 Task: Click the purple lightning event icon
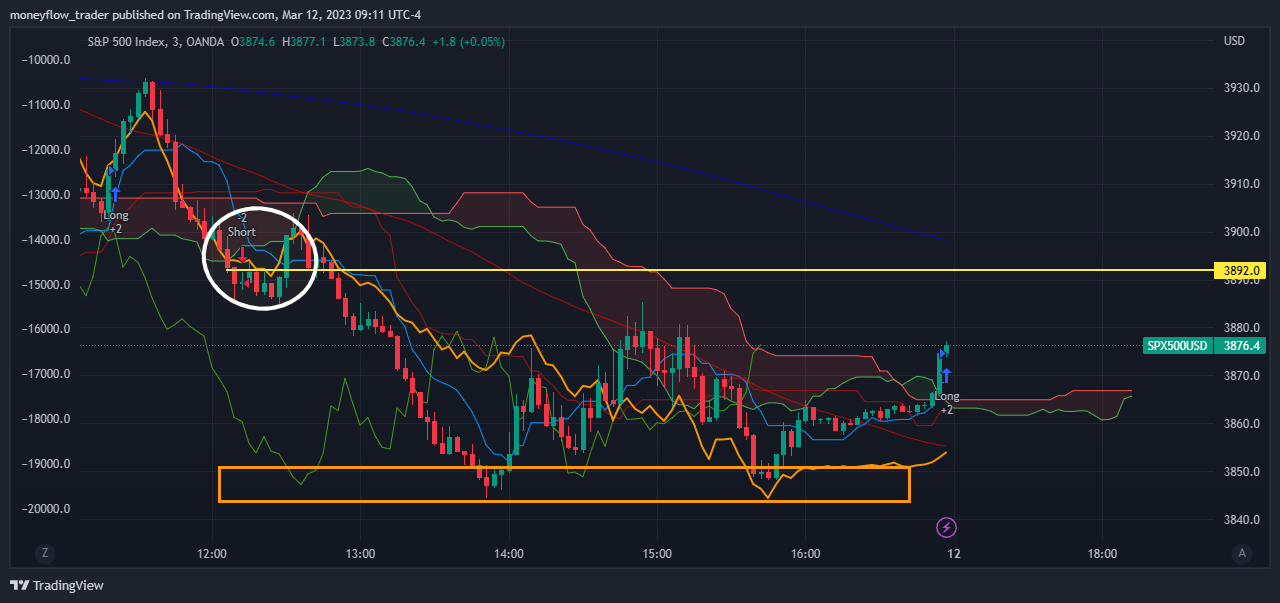pos(946,526)
